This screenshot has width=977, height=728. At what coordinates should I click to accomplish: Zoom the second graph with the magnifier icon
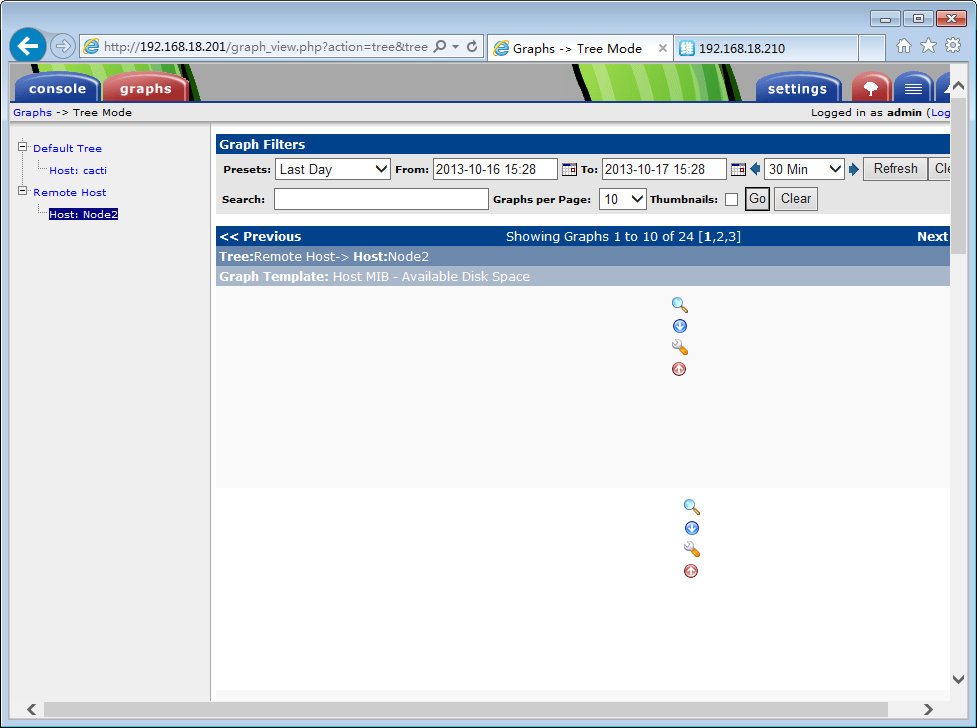click(x=692, y=507)
